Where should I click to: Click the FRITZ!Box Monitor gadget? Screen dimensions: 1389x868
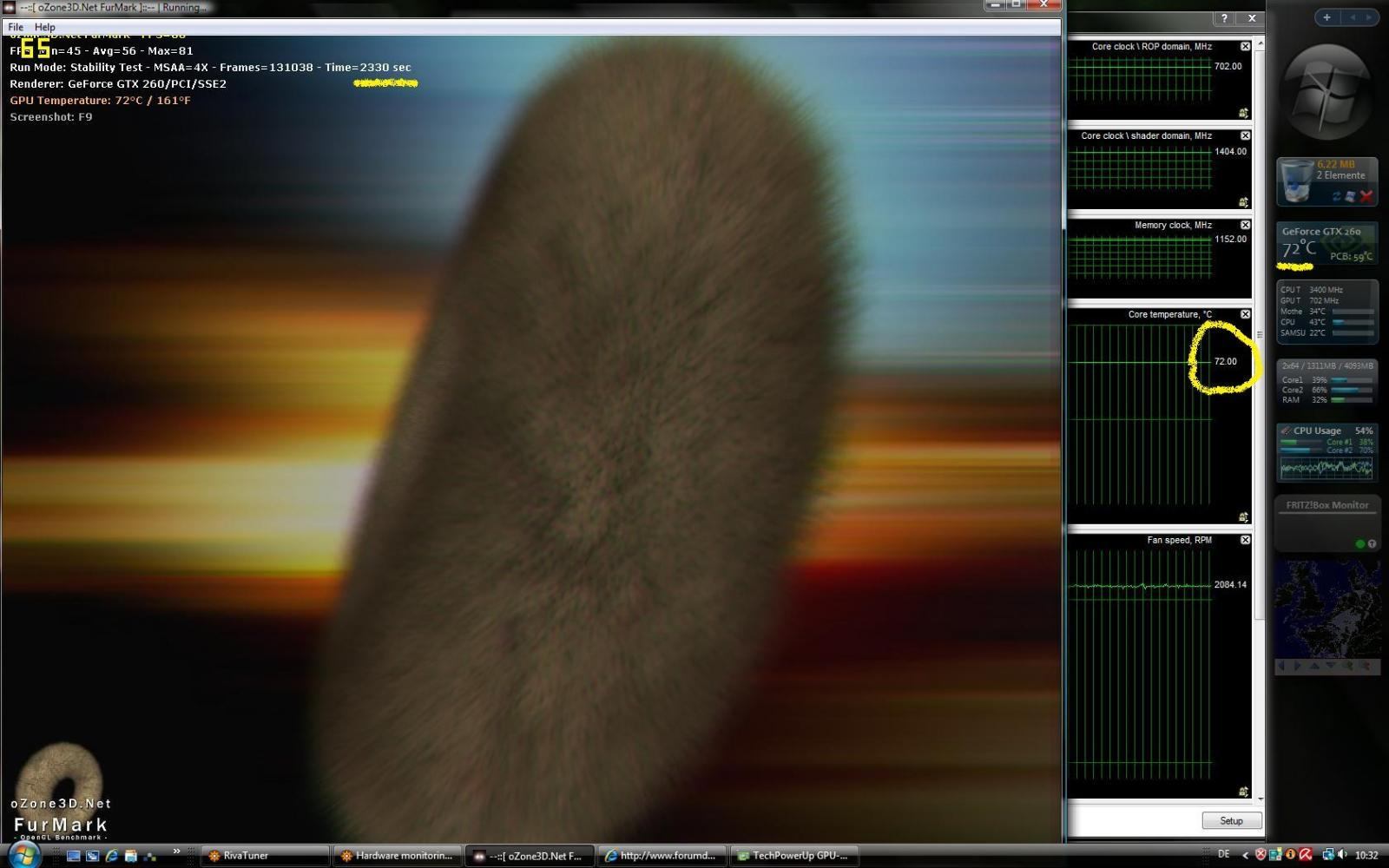point(1326,523)
